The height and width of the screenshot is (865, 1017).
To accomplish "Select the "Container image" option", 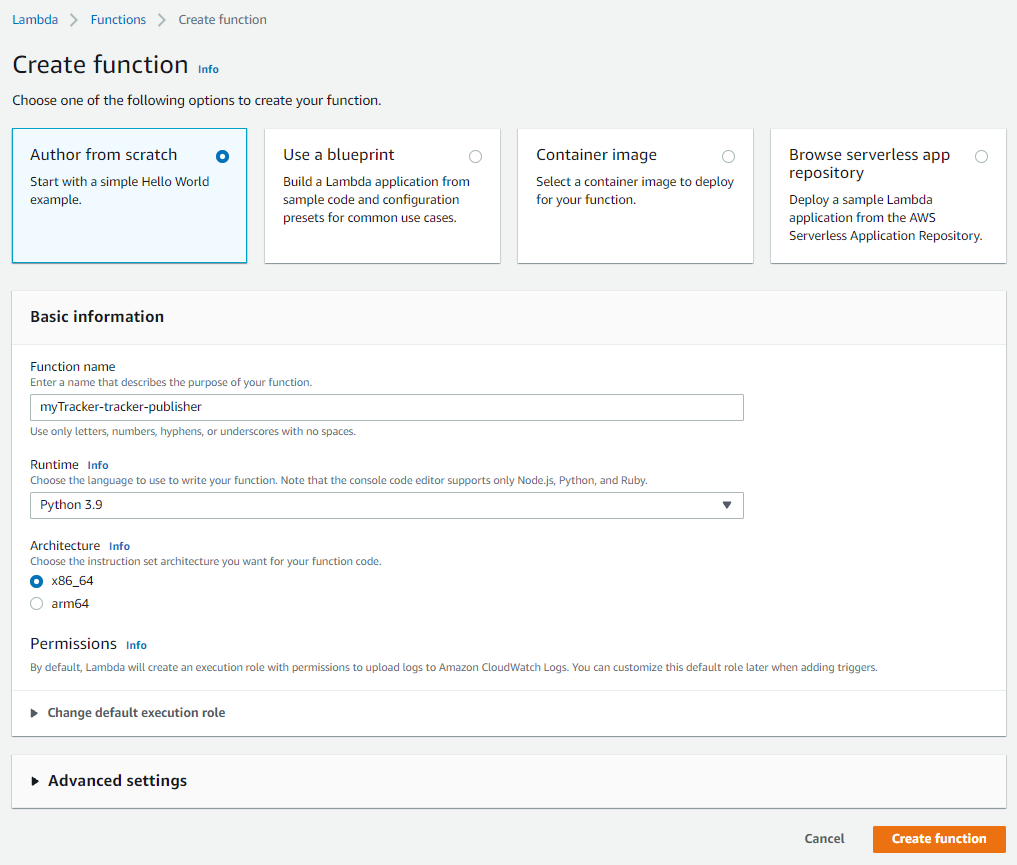I will [x=728, y=156].
